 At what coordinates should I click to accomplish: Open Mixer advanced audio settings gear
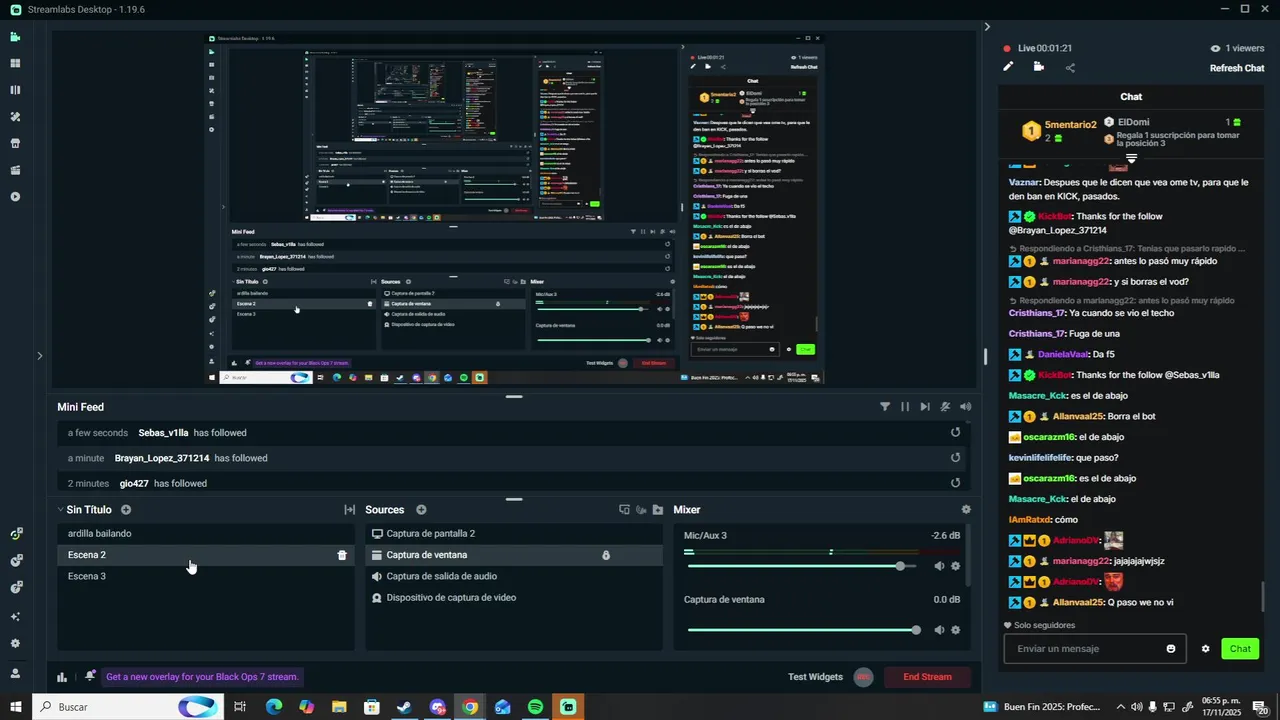tap(966, 510)
